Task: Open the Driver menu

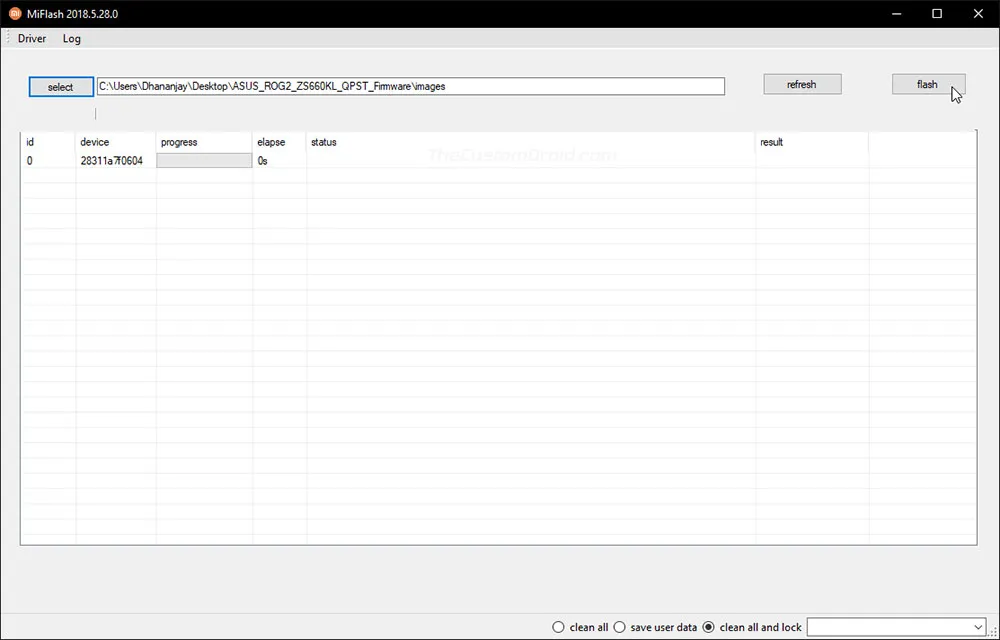Action: pyautogui.click(x=32, y=39)
